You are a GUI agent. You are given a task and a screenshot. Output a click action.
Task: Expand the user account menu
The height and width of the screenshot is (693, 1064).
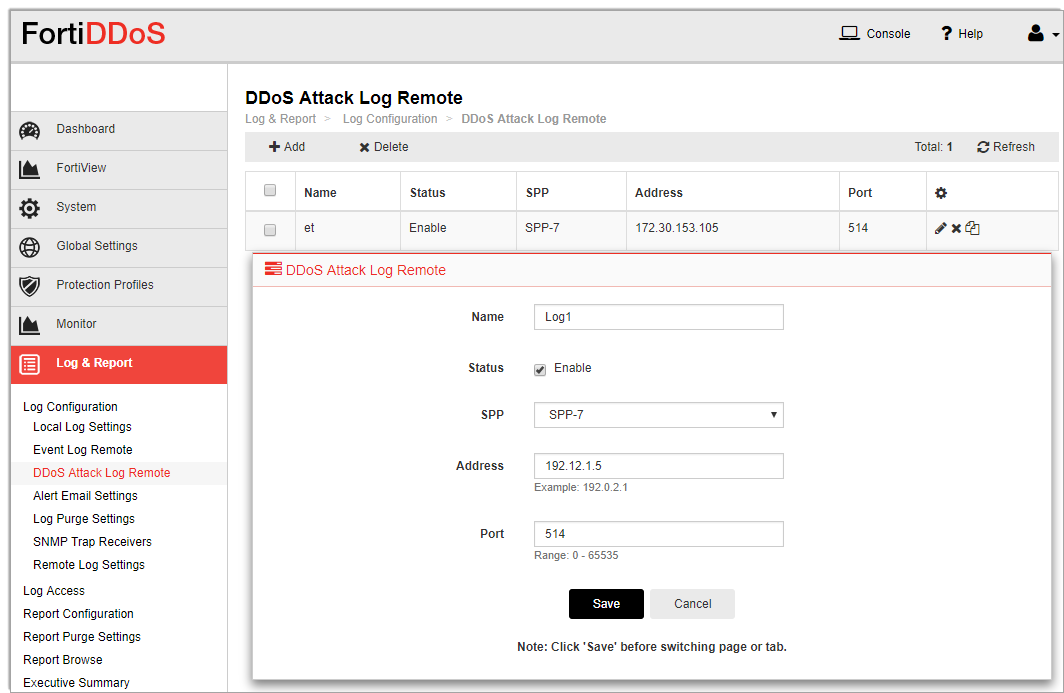pos(1041,32)
